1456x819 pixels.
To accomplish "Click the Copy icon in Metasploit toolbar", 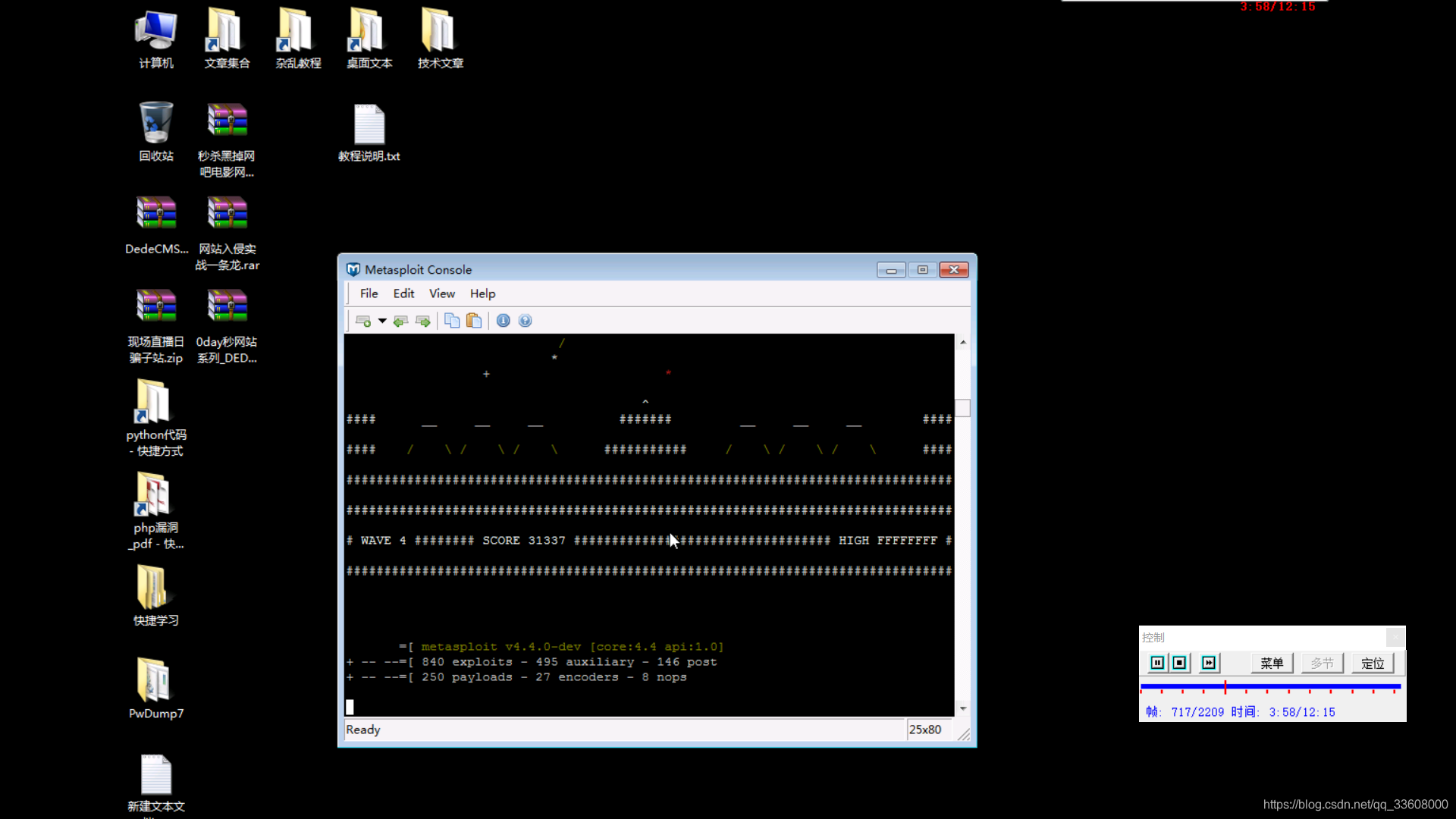I will [x=452, y=321].
